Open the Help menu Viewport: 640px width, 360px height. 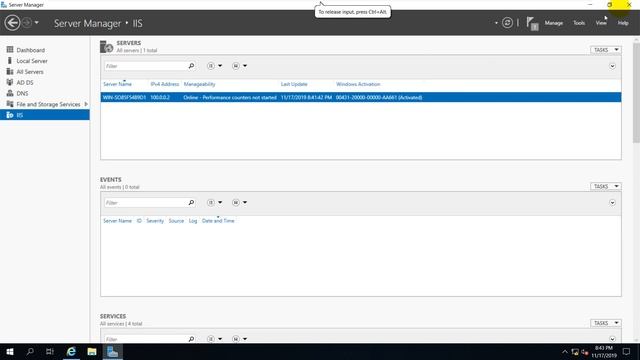(623, 23)
